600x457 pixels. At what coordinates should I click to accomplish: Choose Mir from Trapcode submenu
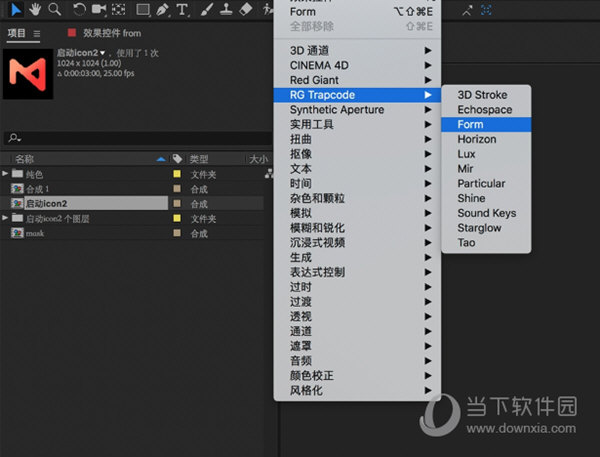pyautogui.click(x=486, y=169)
